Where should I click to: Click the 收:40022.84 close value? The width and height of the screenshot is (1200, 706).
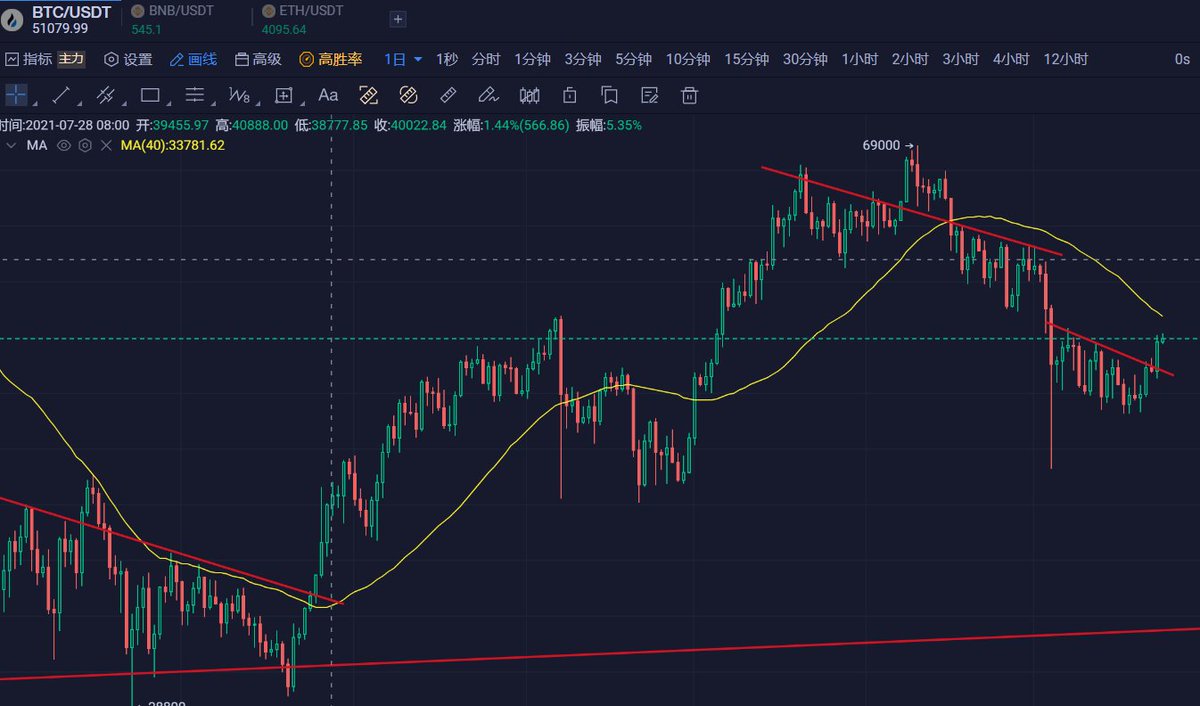click(x=411, y=125)
